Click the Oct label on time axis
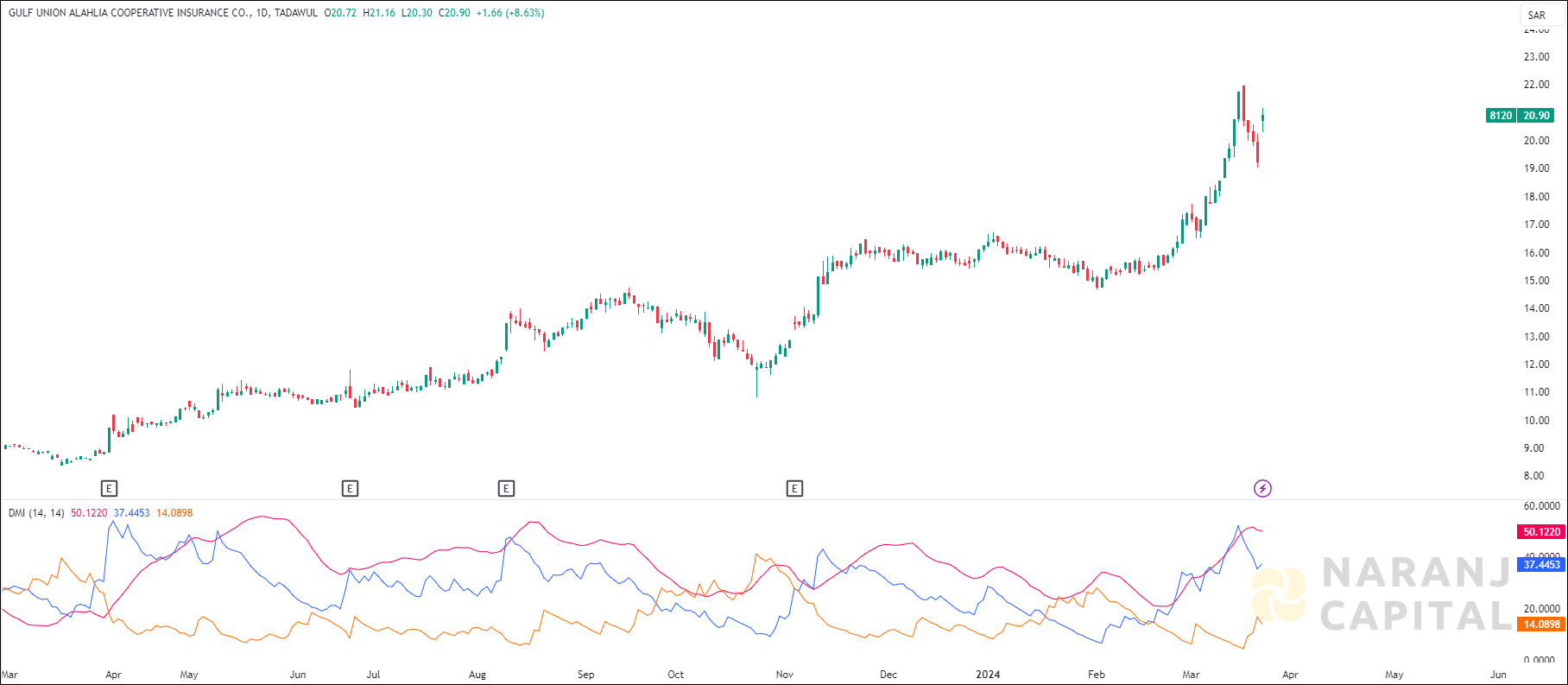Viewport: 1568px width, 685px height. click(x=676, y=675)
